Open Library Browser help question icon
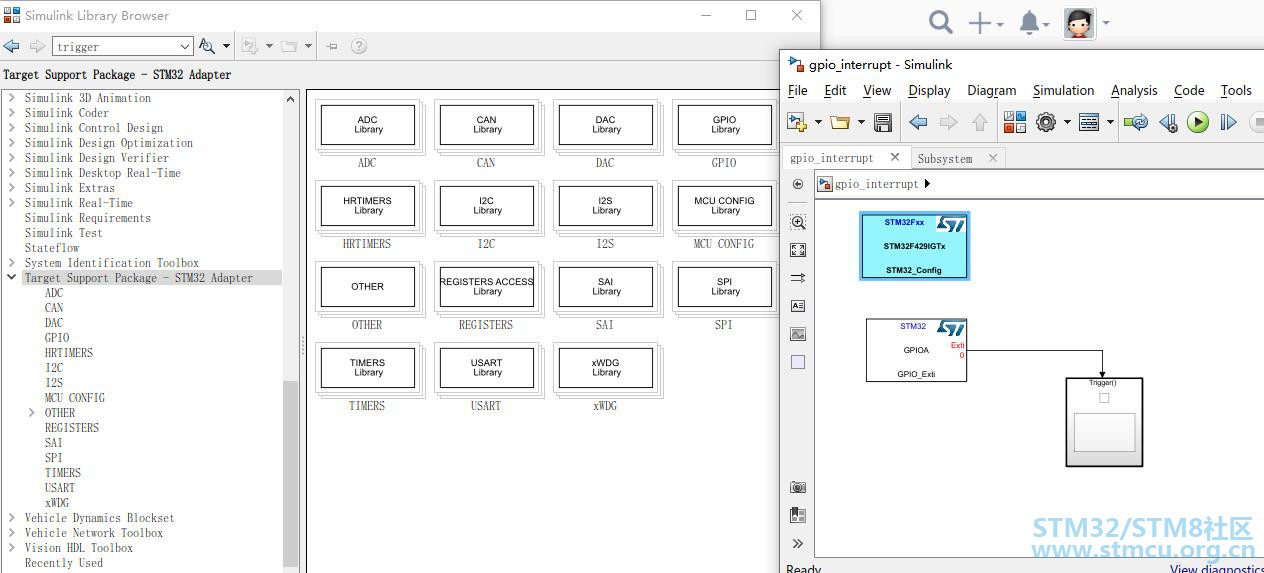This screenshot has width=1264, height=573. tap(358, 46)
